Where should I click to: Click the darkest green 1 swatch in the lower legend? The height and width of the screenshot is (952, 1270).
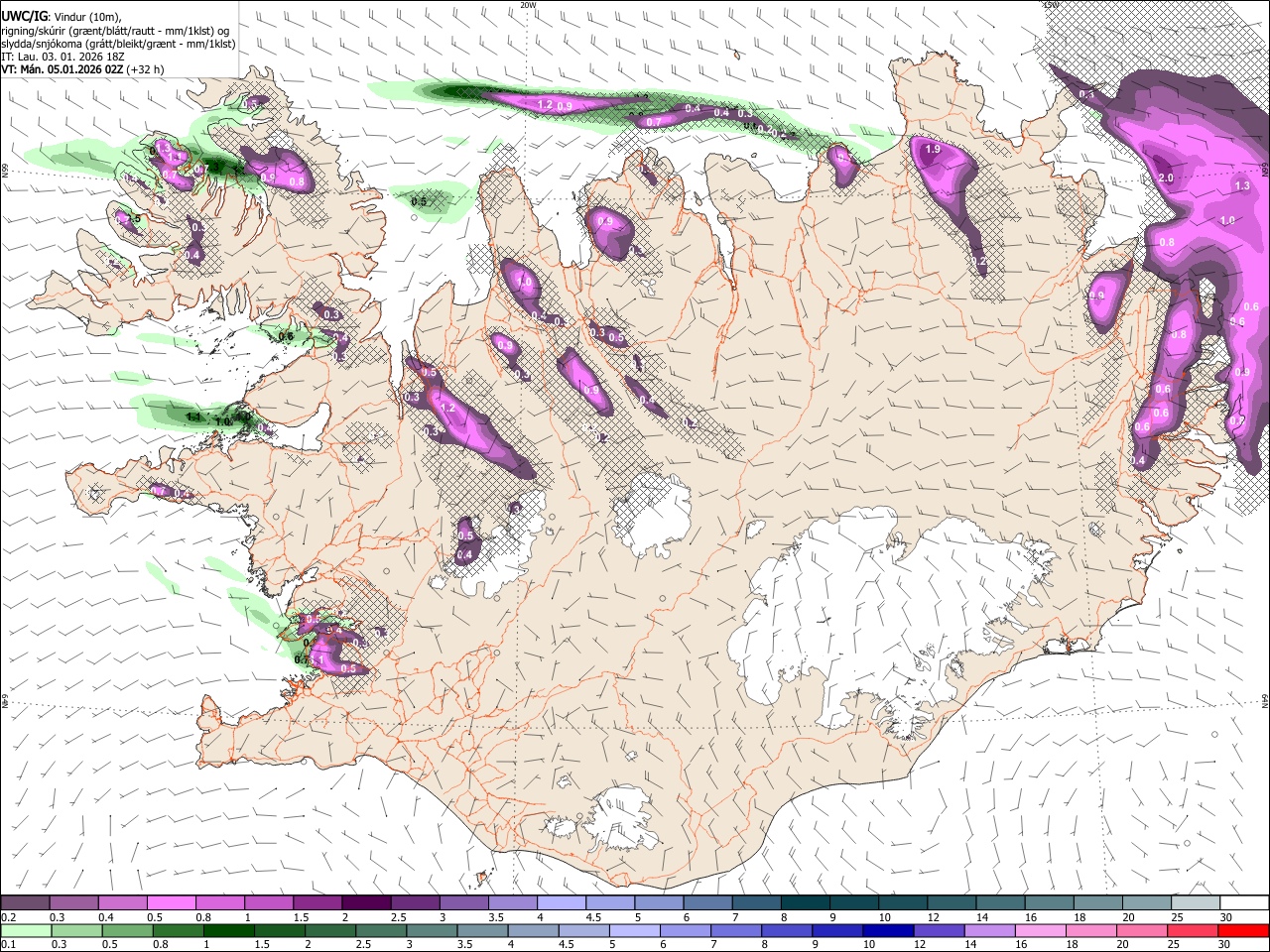coord(228,930)
